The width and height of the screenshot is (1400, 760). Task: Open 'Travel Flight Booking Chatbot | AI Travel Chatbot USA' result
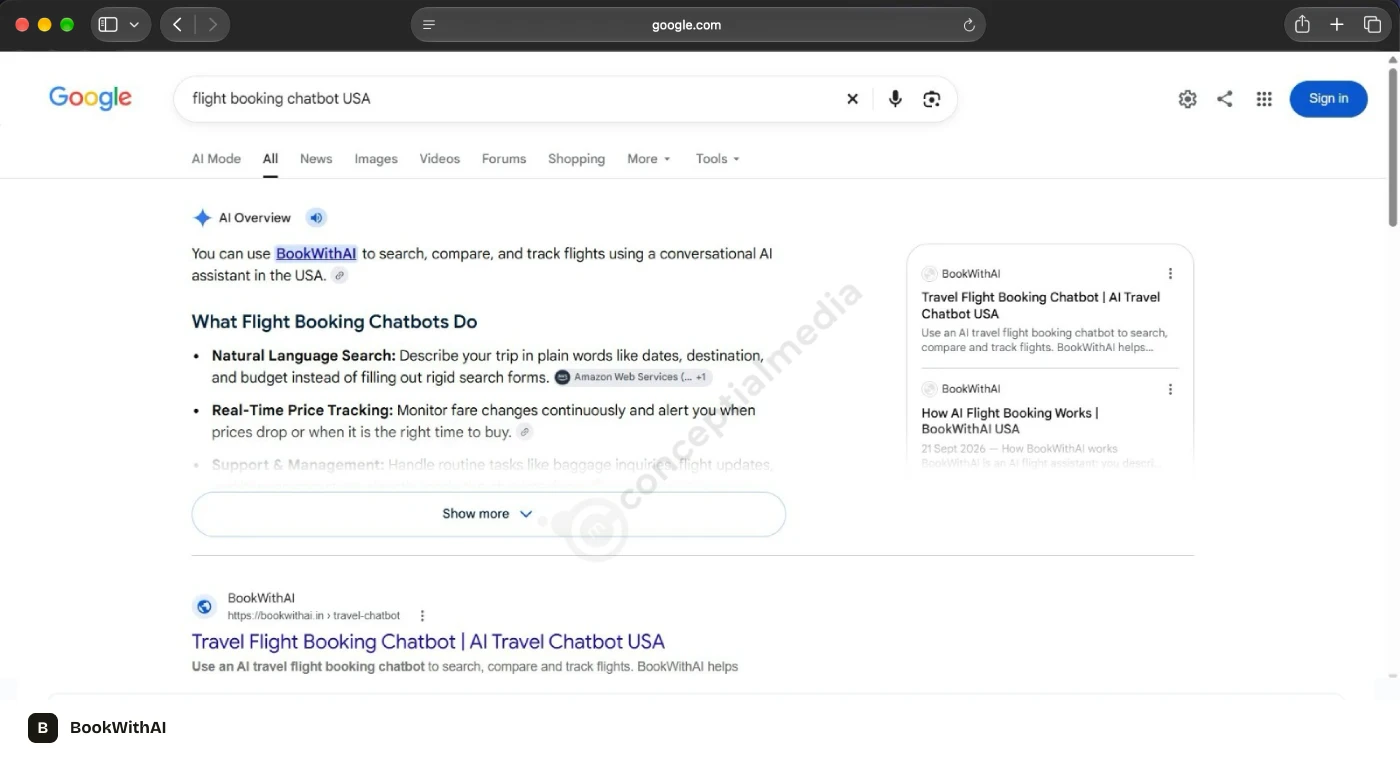click(428, 641)
